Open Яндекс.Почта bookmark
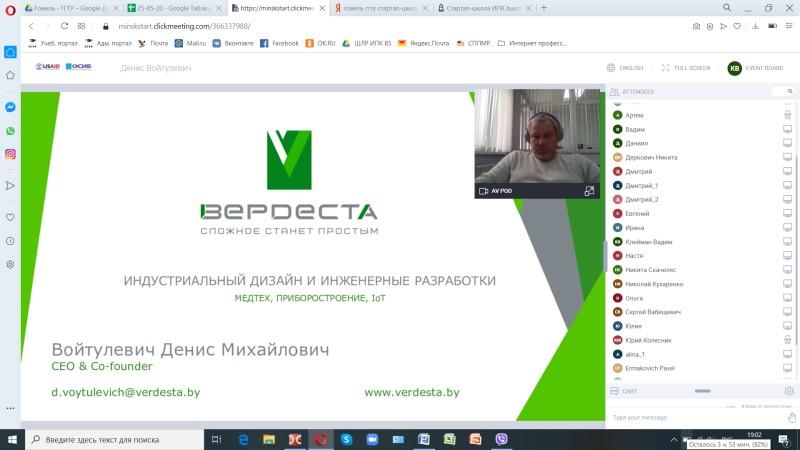 point(423,43)
